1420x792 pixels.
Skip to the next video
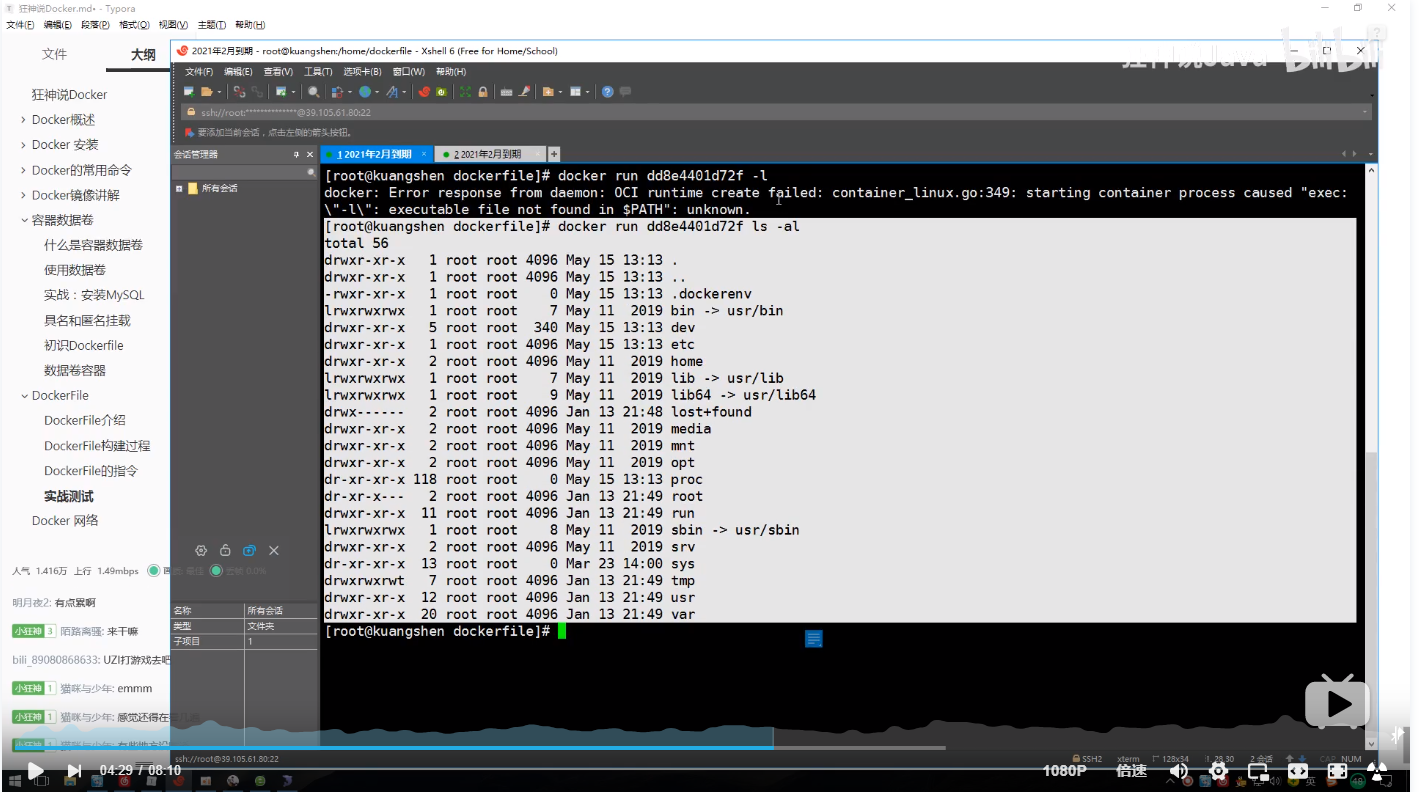pyautogui.click(x=74, y=770)
